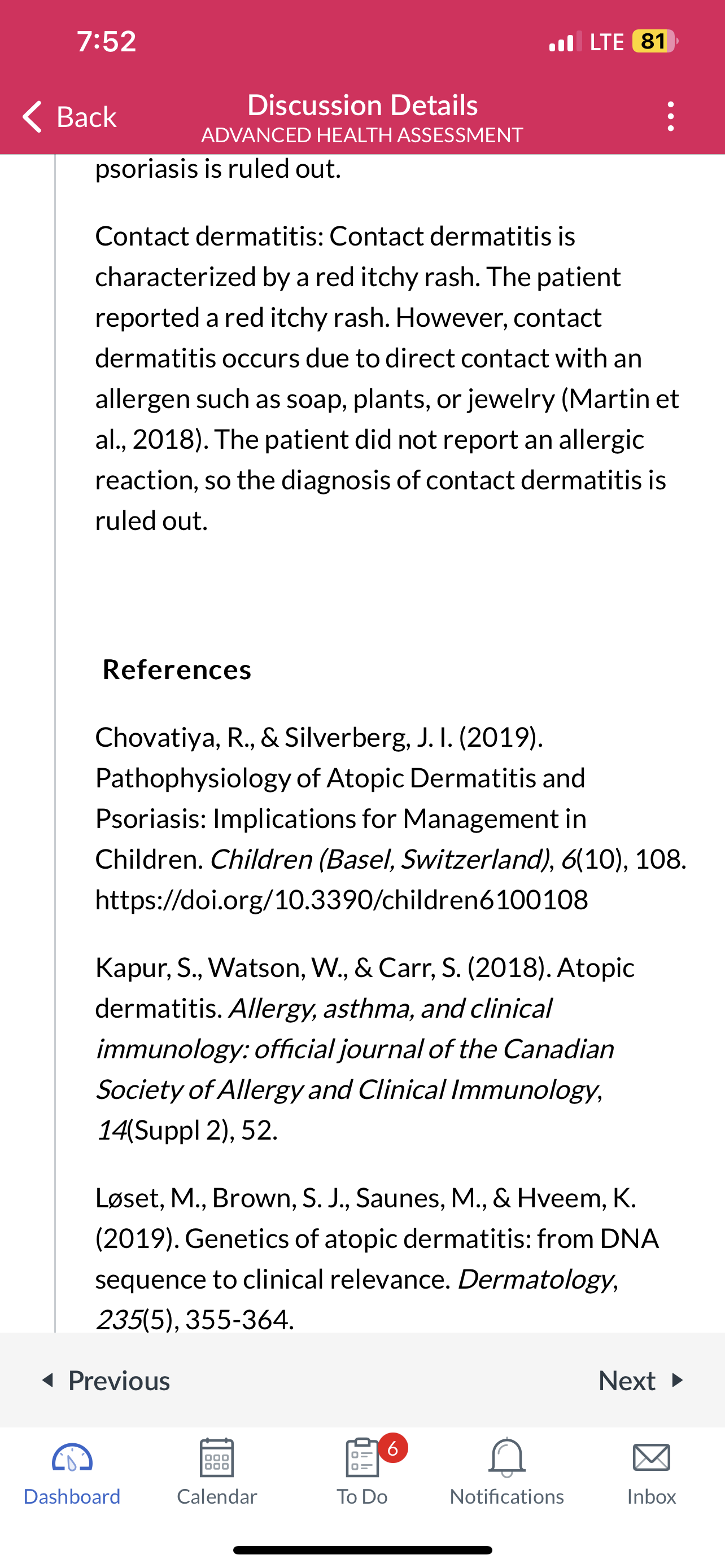Tap the battery indicator in status bar
The image size is (725, 1568).
tap(655, 41)
